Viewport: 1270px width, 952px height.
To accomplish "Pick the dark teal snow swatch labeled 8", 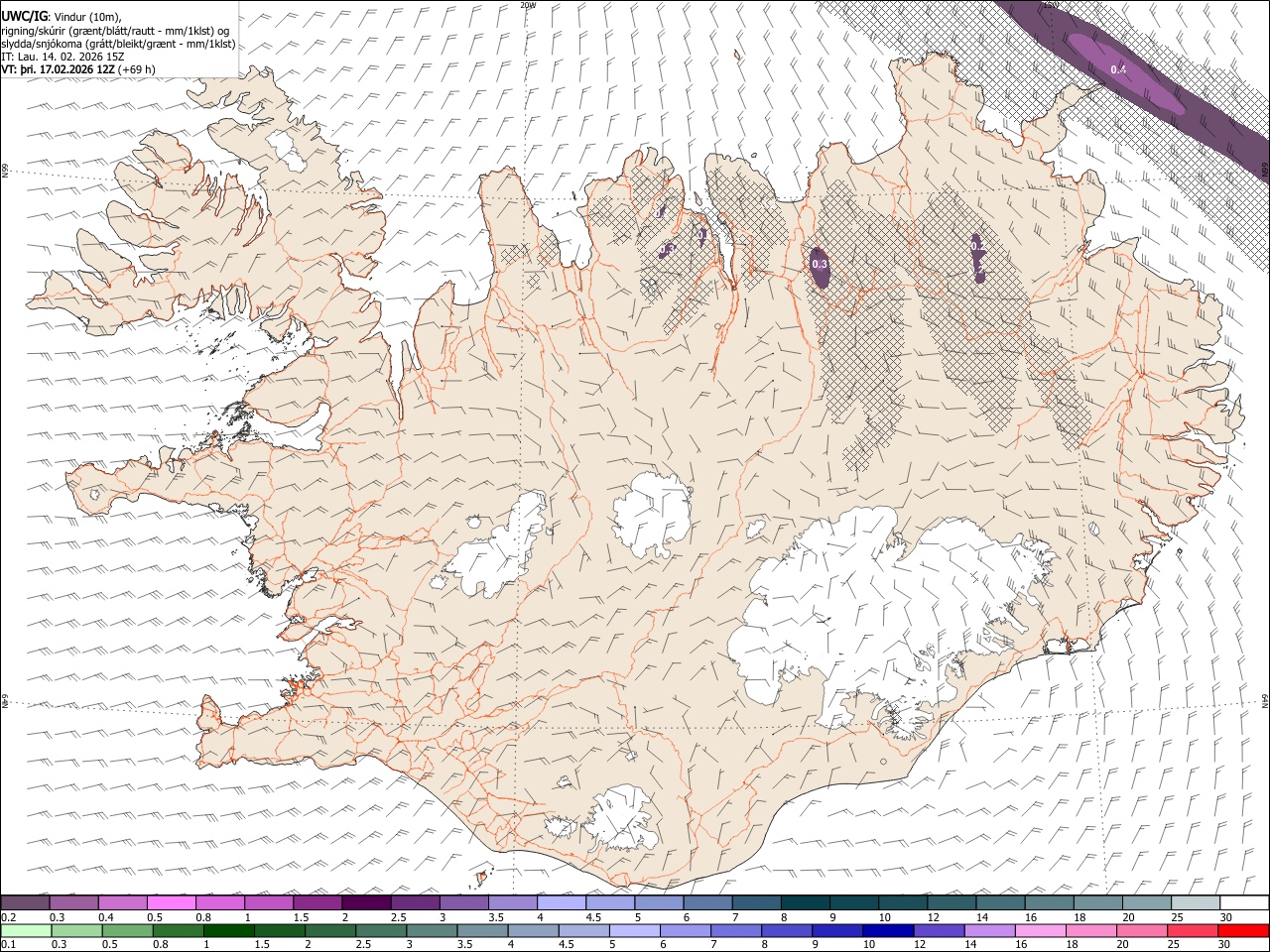I will tap(805, 902).
